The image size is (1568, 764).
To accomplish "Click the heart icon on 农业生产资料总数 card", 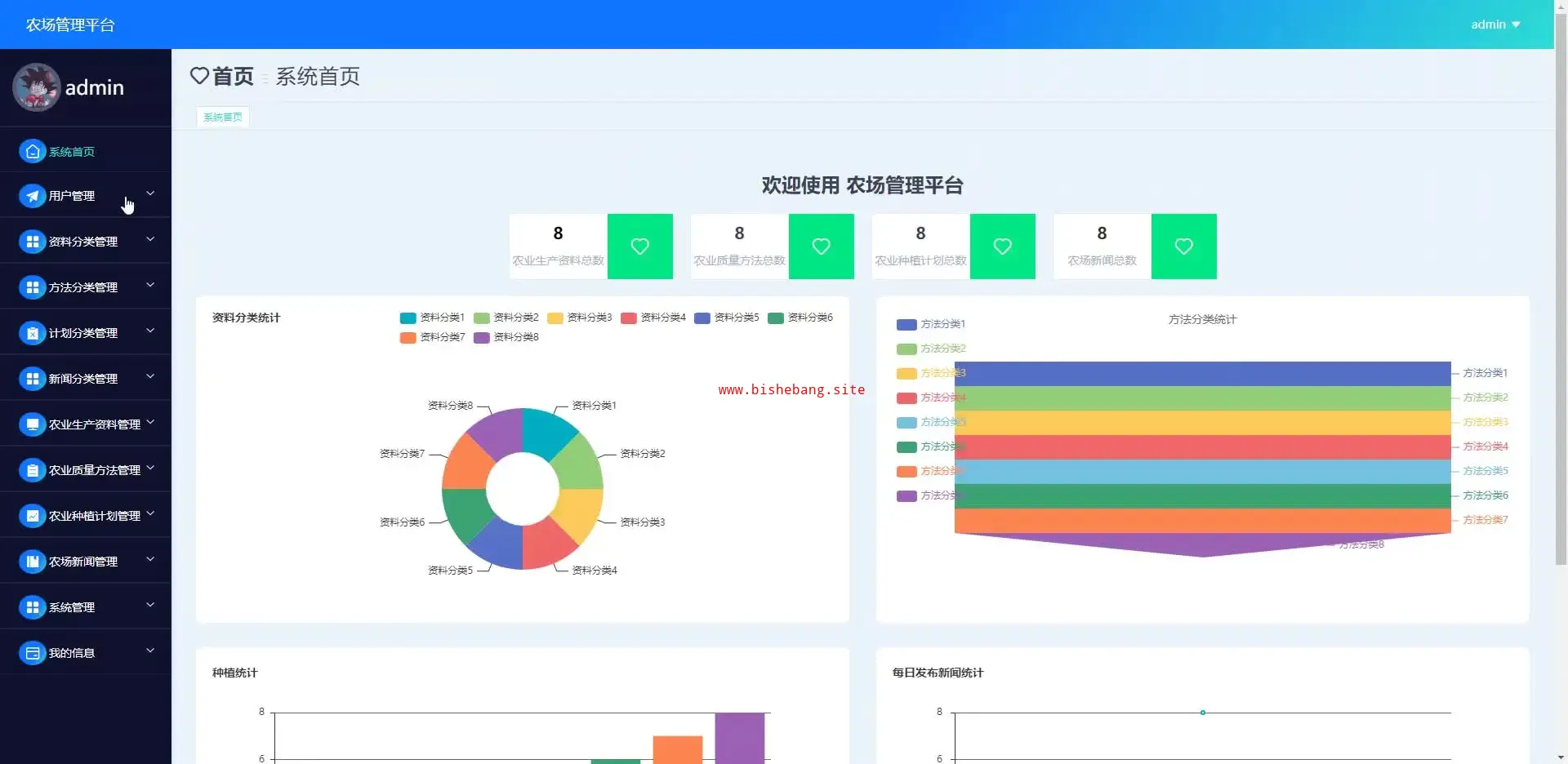I will tap(639, 247).
